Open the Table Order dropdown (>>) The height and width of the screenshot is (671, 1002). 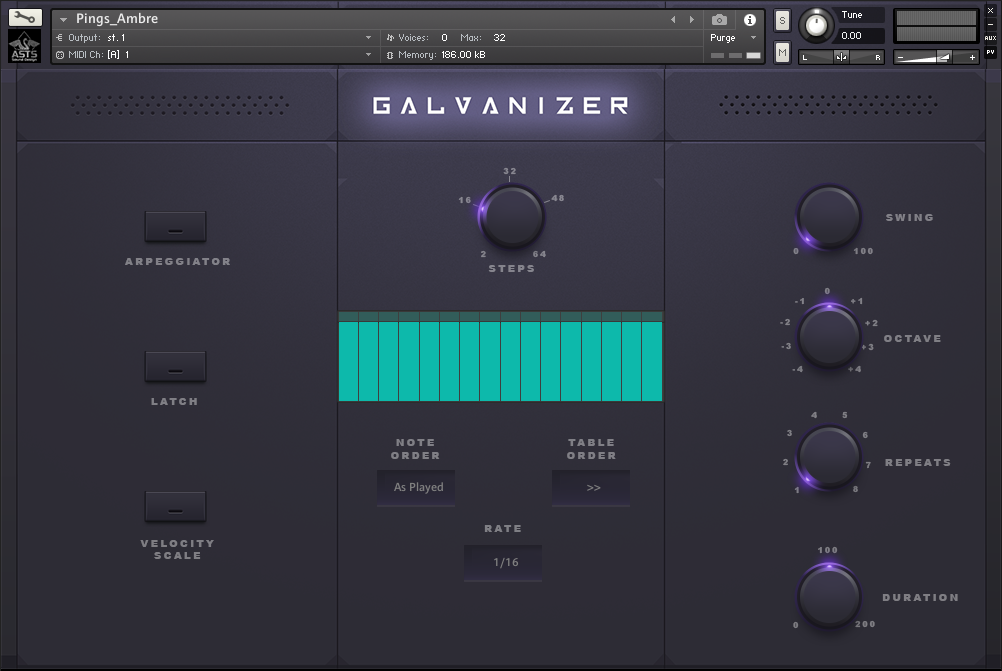point(591,488)
